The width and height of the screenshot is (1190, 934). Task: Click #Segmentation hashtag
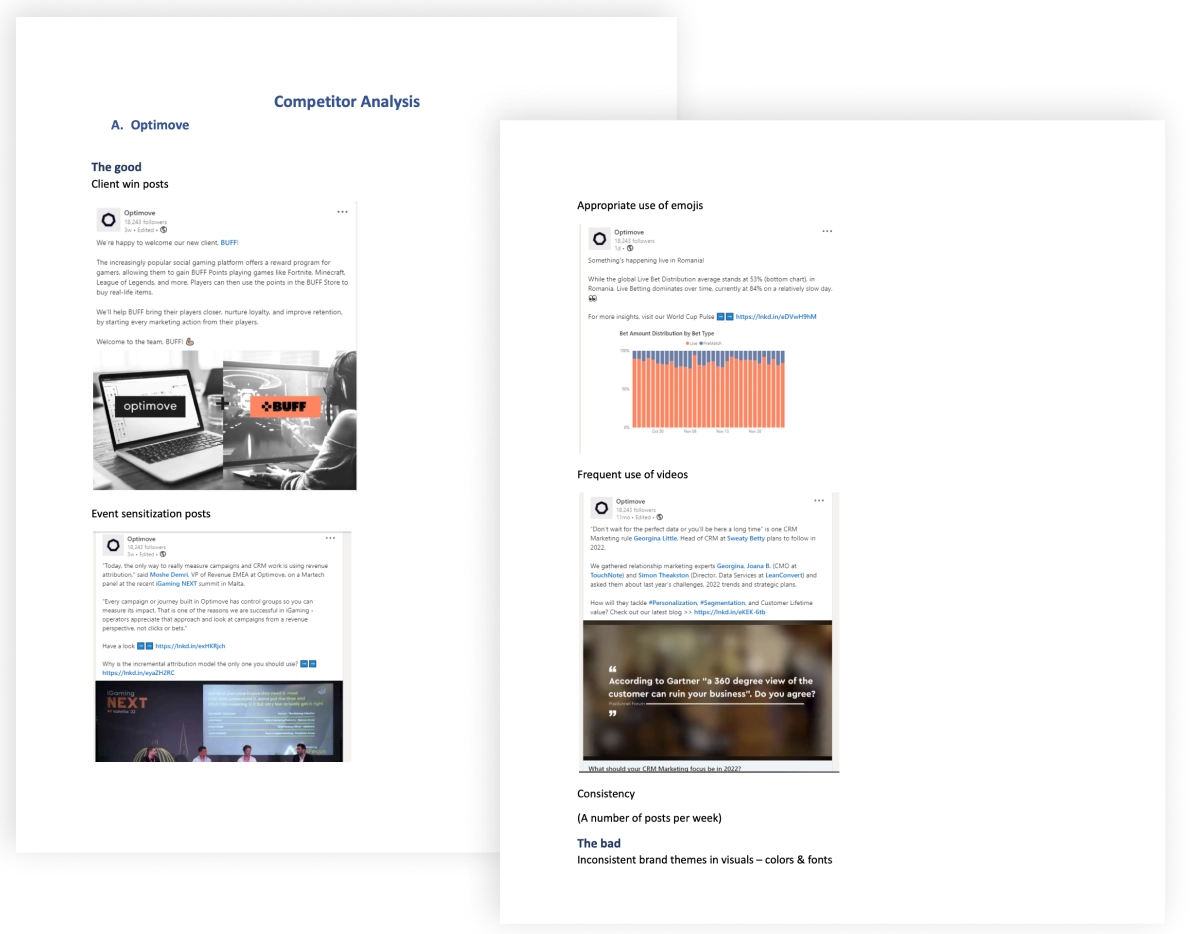click(x=722, y=603)
